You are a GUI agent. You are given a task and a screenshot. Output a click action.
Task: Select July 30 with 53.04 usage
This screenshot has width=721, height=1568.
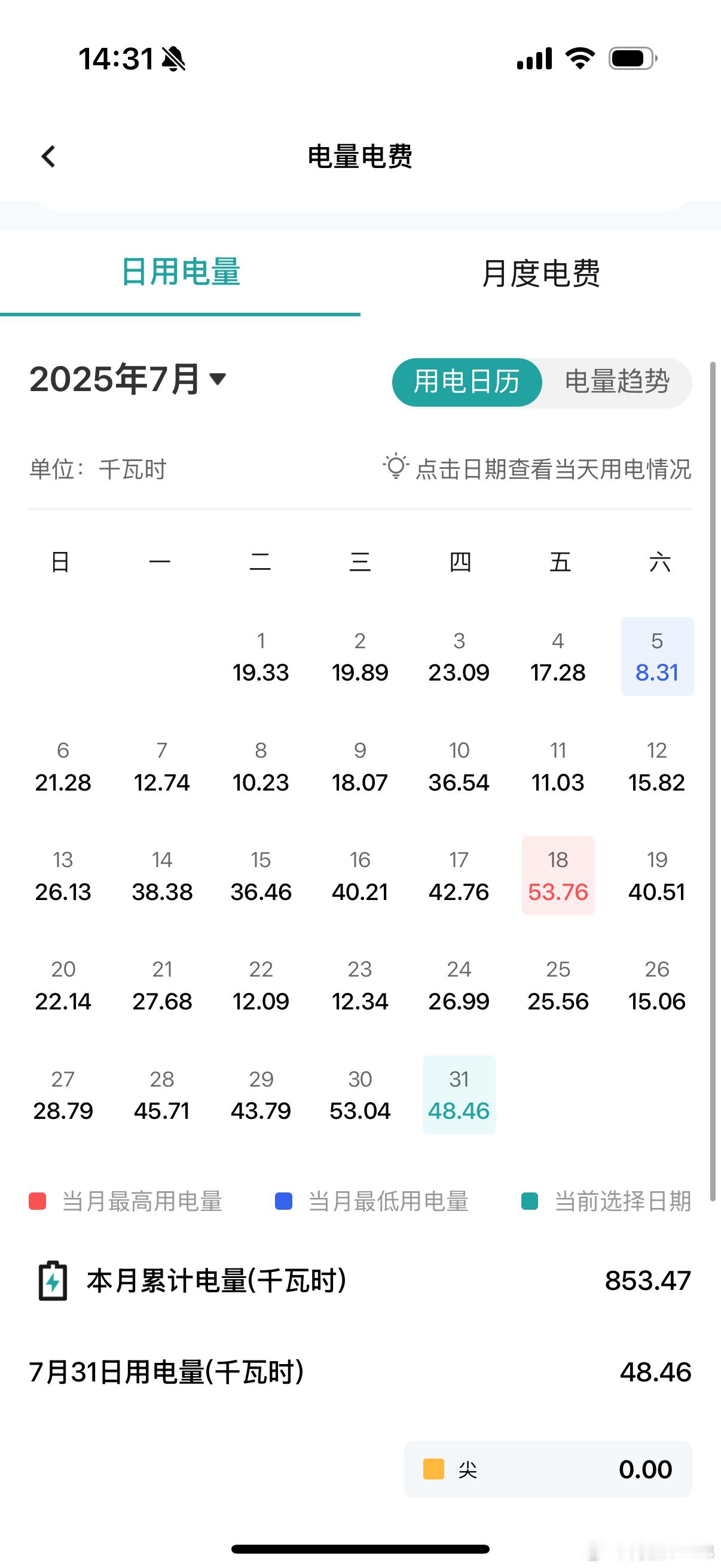tap(360, 1095)
